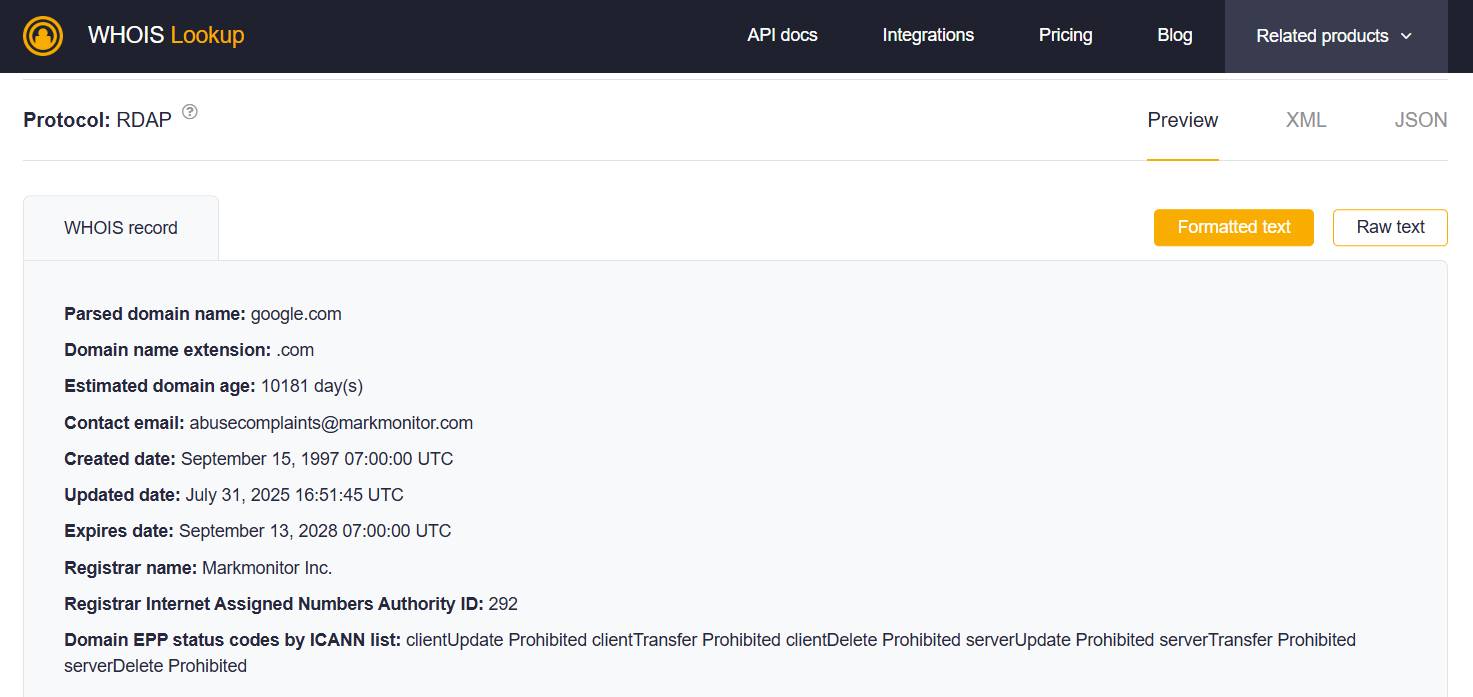Viewport: 1473px width, 697px height.
Task: Click the clientTransfer Prohibited status code
Action: tap(686, 640)
